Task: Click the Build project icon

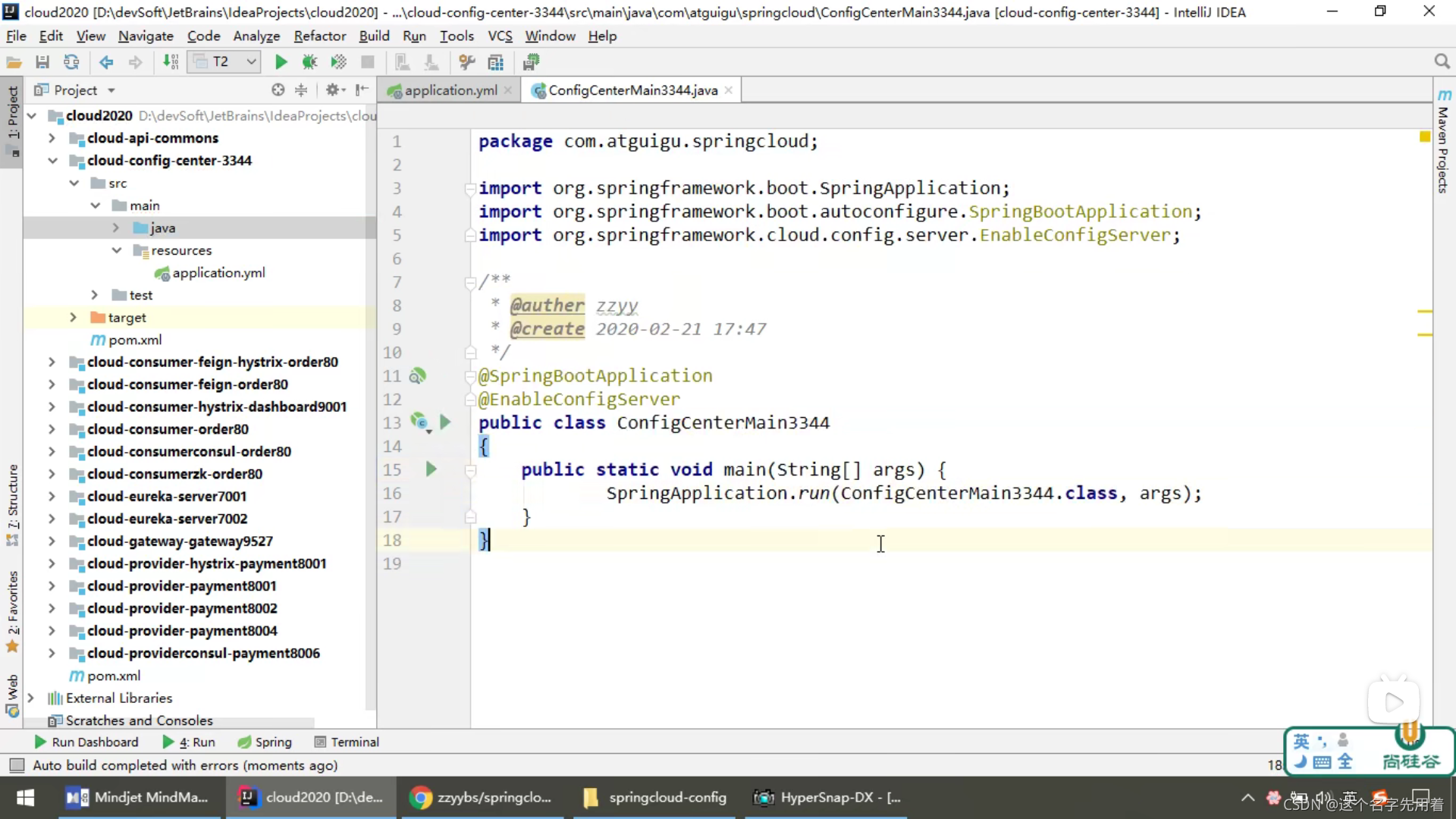Action: point(171,62)
